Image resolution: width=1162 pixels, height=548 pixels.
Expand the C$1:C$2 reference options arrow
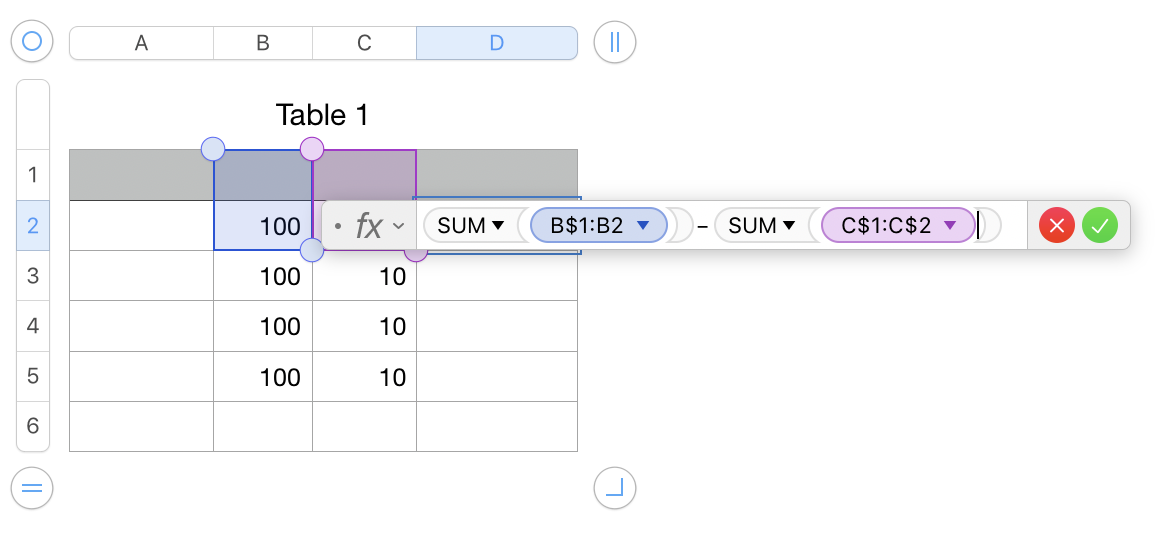click(950, 226)
